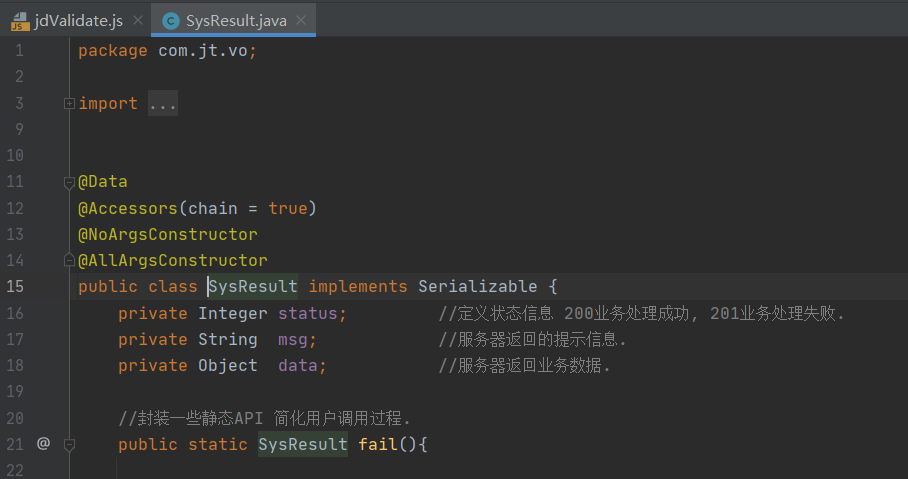Click the implements keyword
The width and height of the screenshot is (908, 479).
[358, 287]
